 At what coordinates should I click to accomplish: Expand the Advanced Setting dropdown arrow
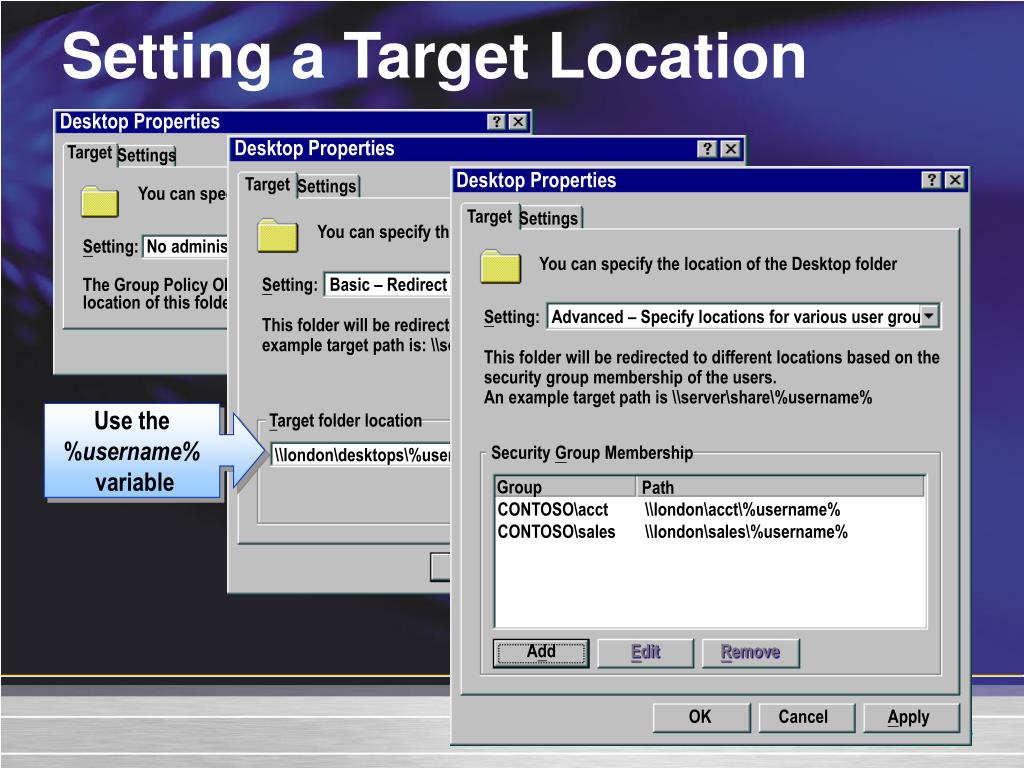pos(929,317)
